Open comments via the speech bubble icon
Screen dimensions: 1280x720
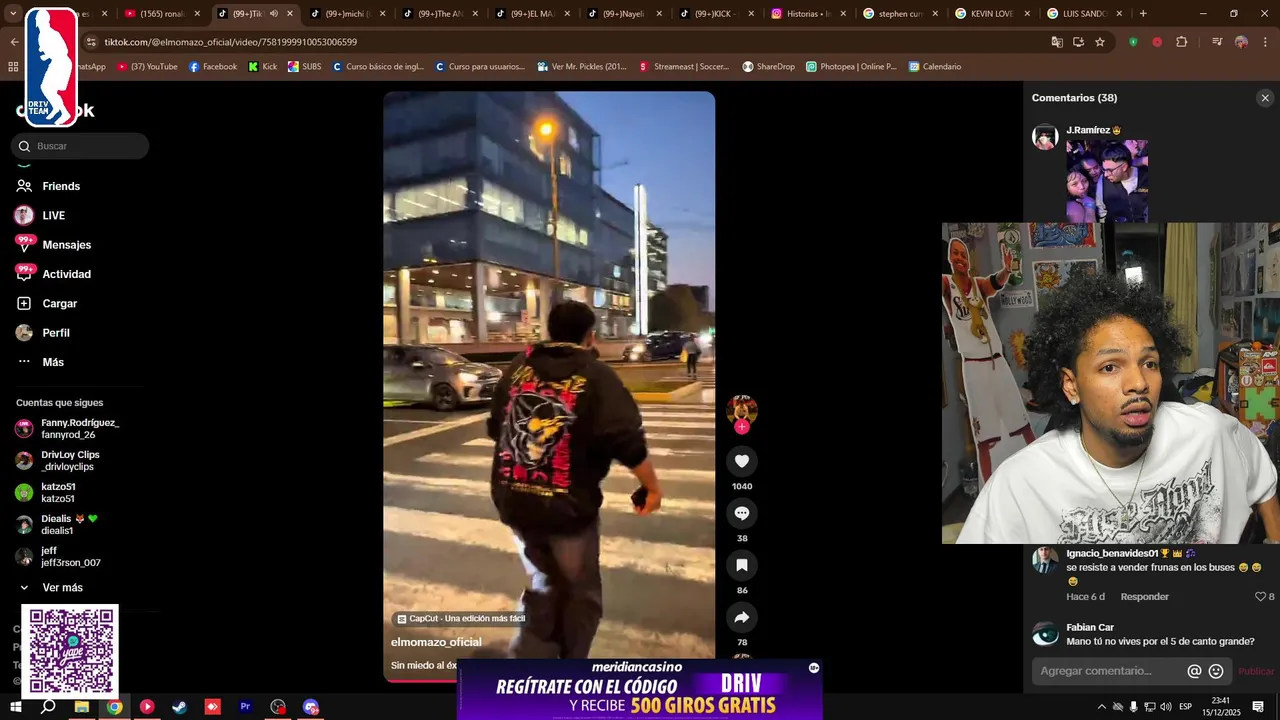click(x=742, y=513)
